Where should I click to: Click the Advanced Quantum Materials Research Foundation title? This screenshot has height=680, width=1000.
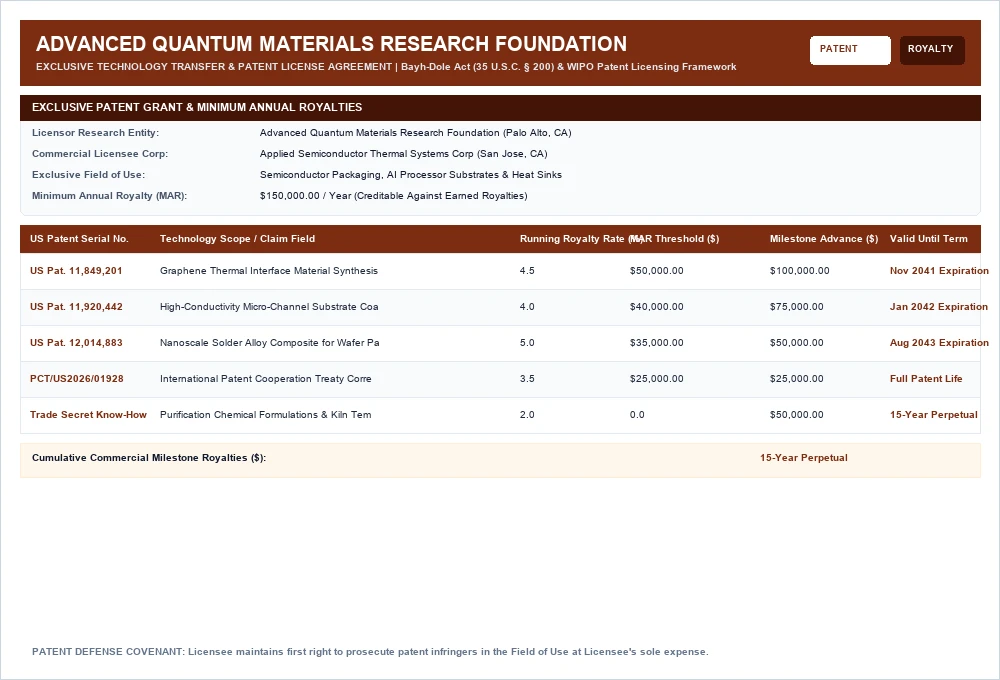[331, 43]
